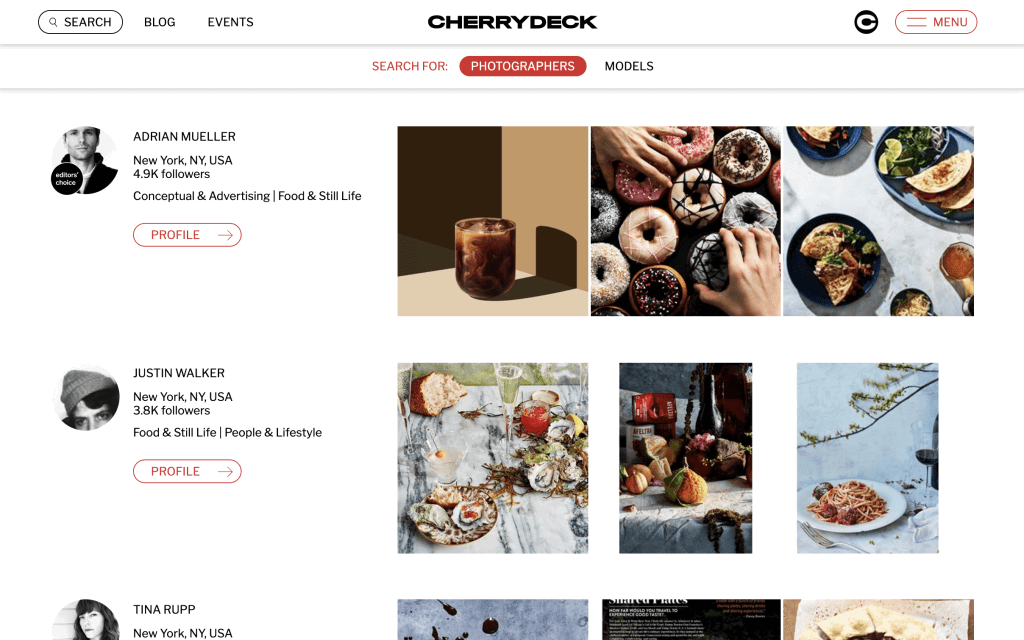This screenshot has height=640, width=1024.
Task: Click the CHERRYDECK wordmark logo
Action: pyautogui.click(x=512, y=22)
